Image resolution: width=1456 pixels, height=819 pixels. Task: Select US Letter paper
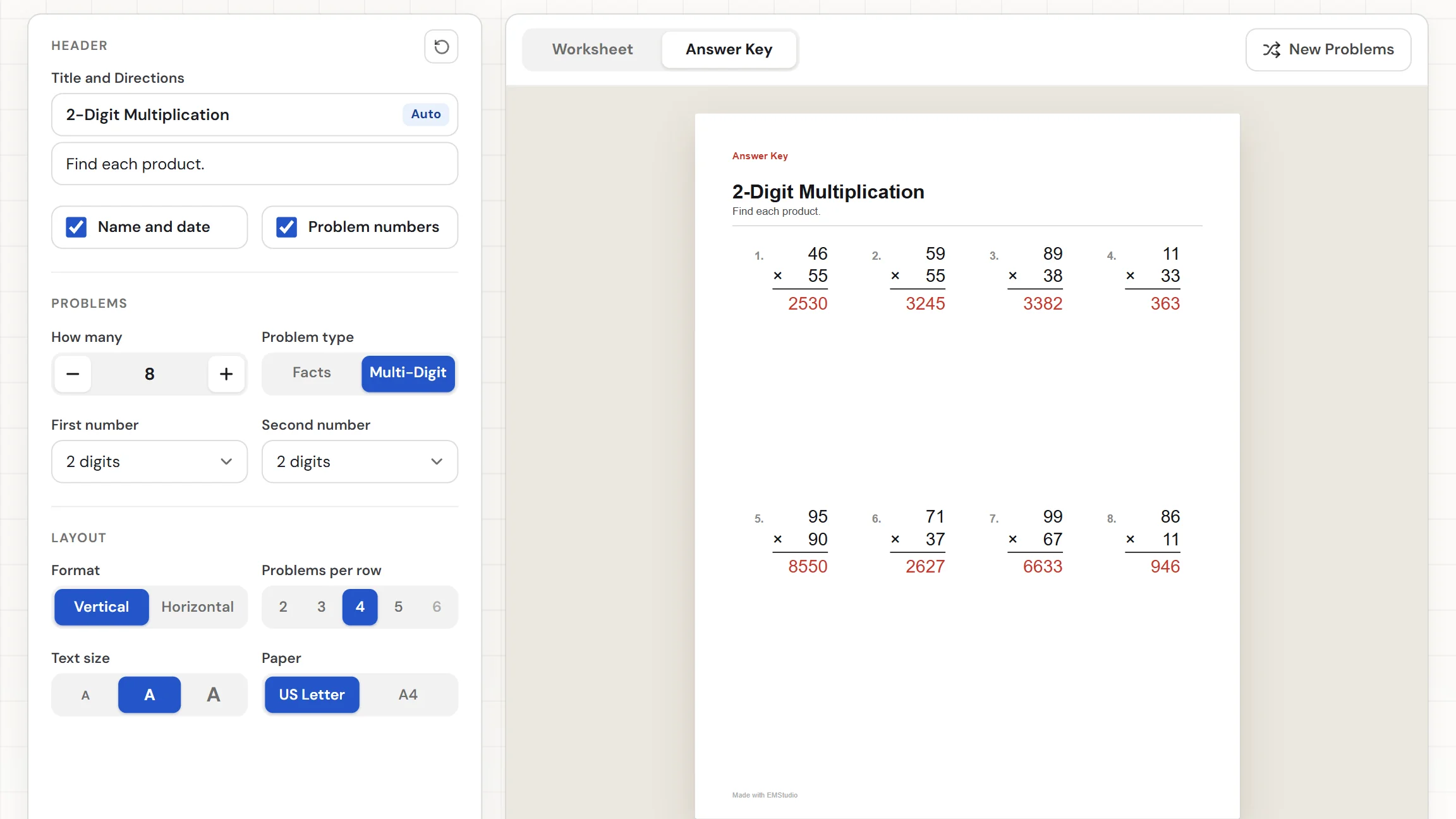[x=312, y=695]
